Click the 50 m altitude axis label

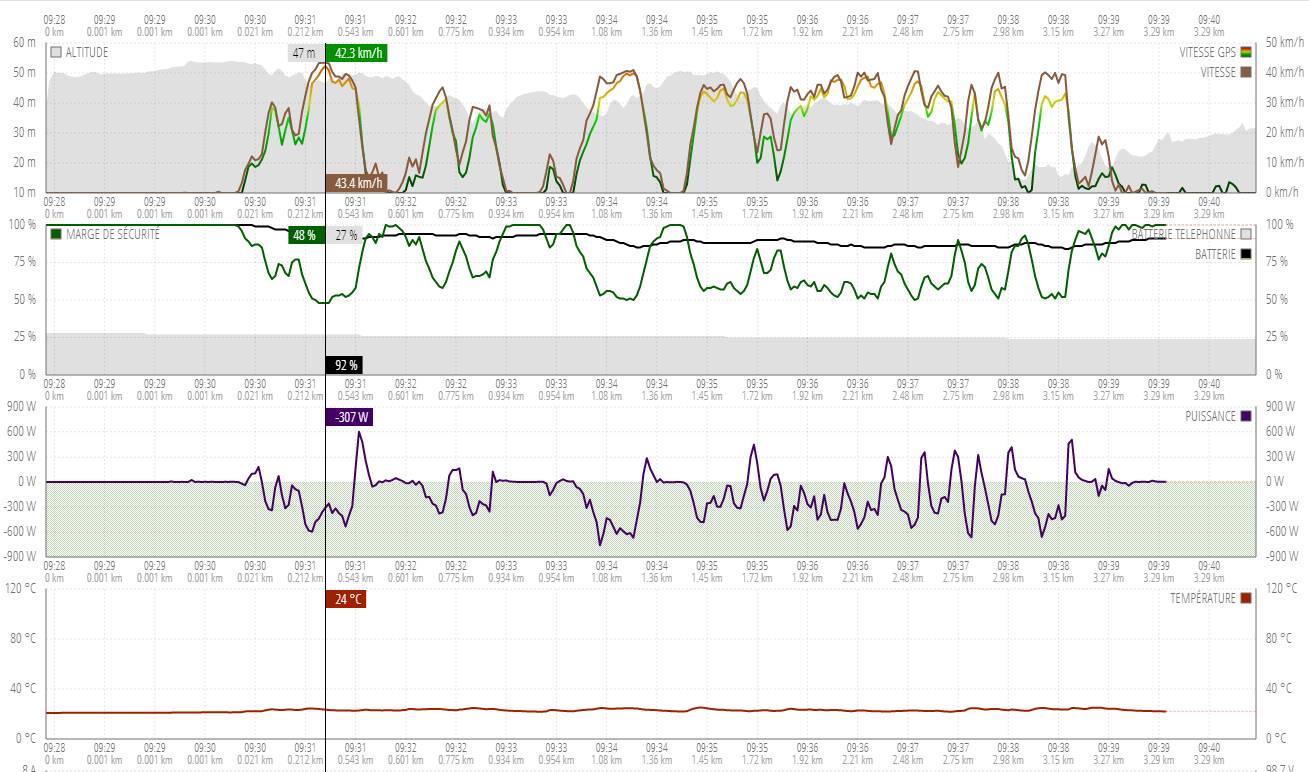click(x=25, y=73)
